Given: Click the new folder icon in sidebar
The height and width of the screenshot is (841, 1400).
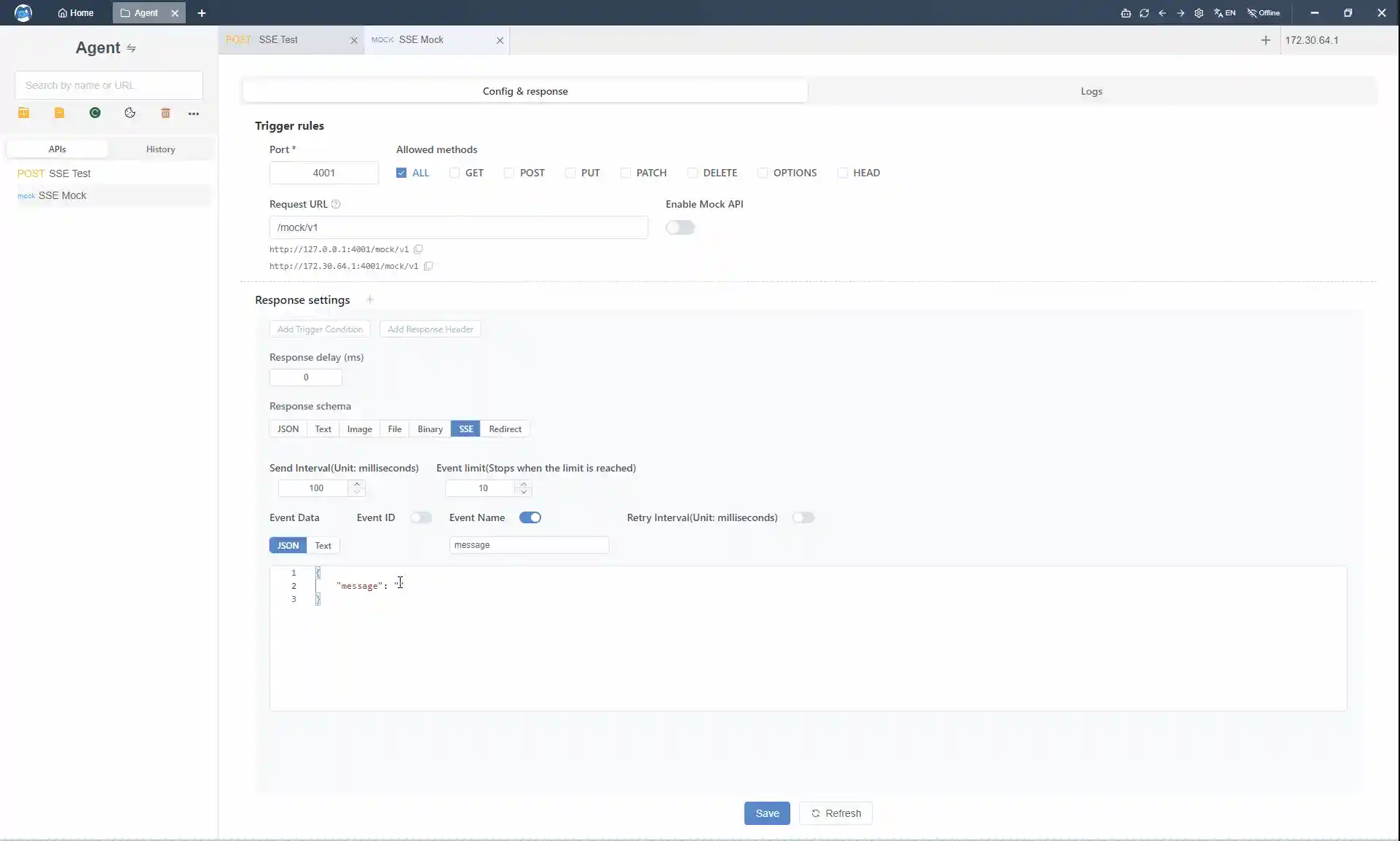Looking at the screenshot, I should [23, 113].
